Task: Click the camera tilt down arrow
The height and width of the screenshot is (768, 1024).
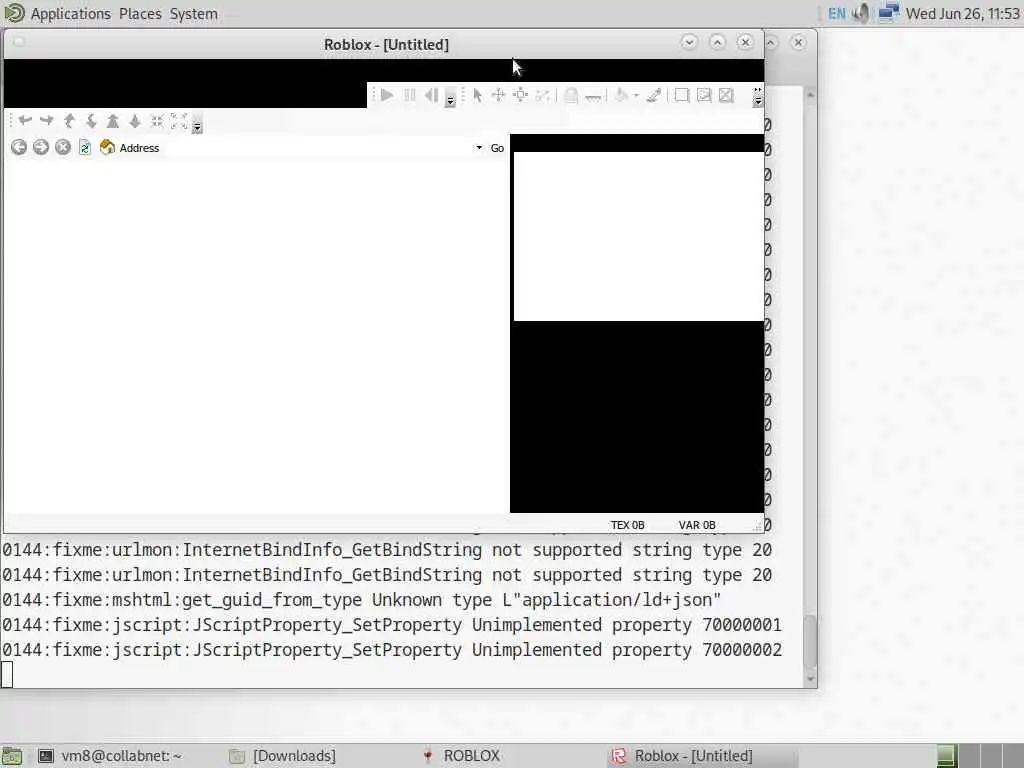Action: click(x=91, y=121)
